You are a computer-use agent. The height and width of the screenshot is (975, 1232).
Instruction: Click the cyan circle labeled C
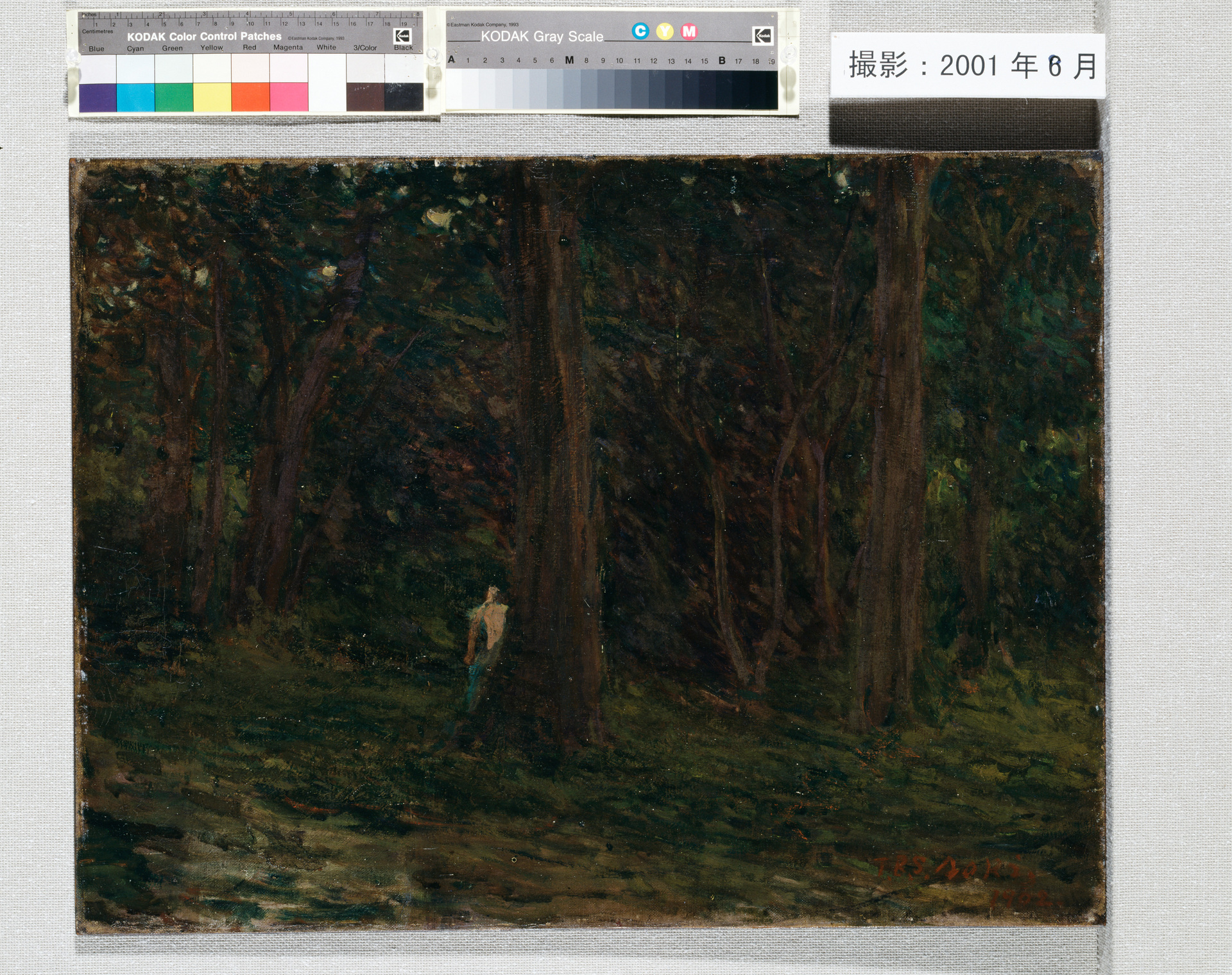point(640,31)
